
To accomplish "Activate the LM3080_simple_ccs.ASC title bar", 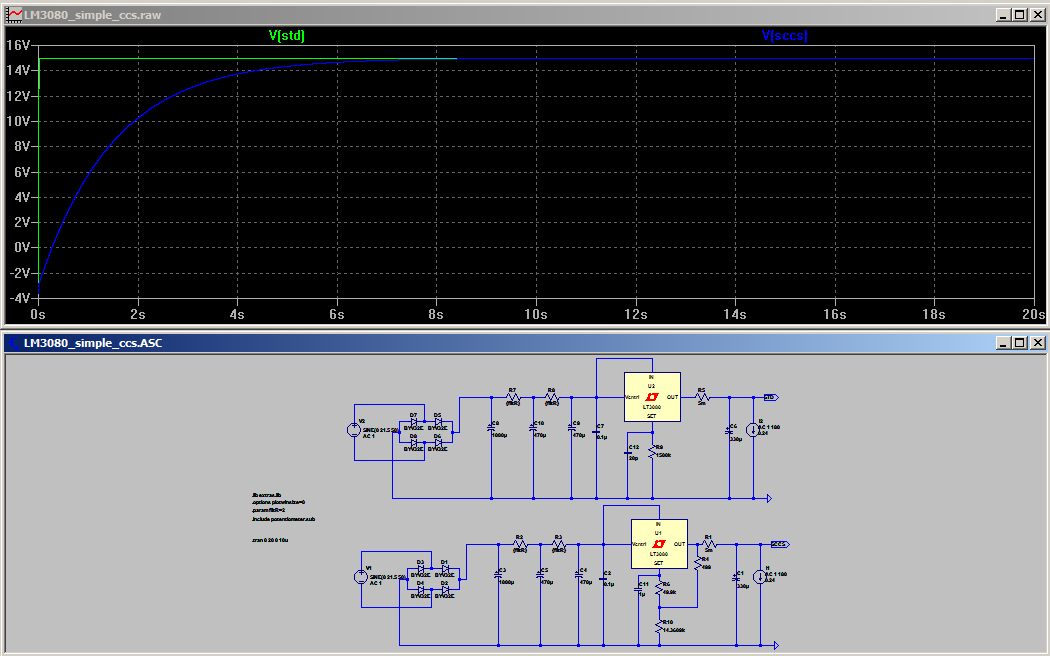I will point(525,343).
